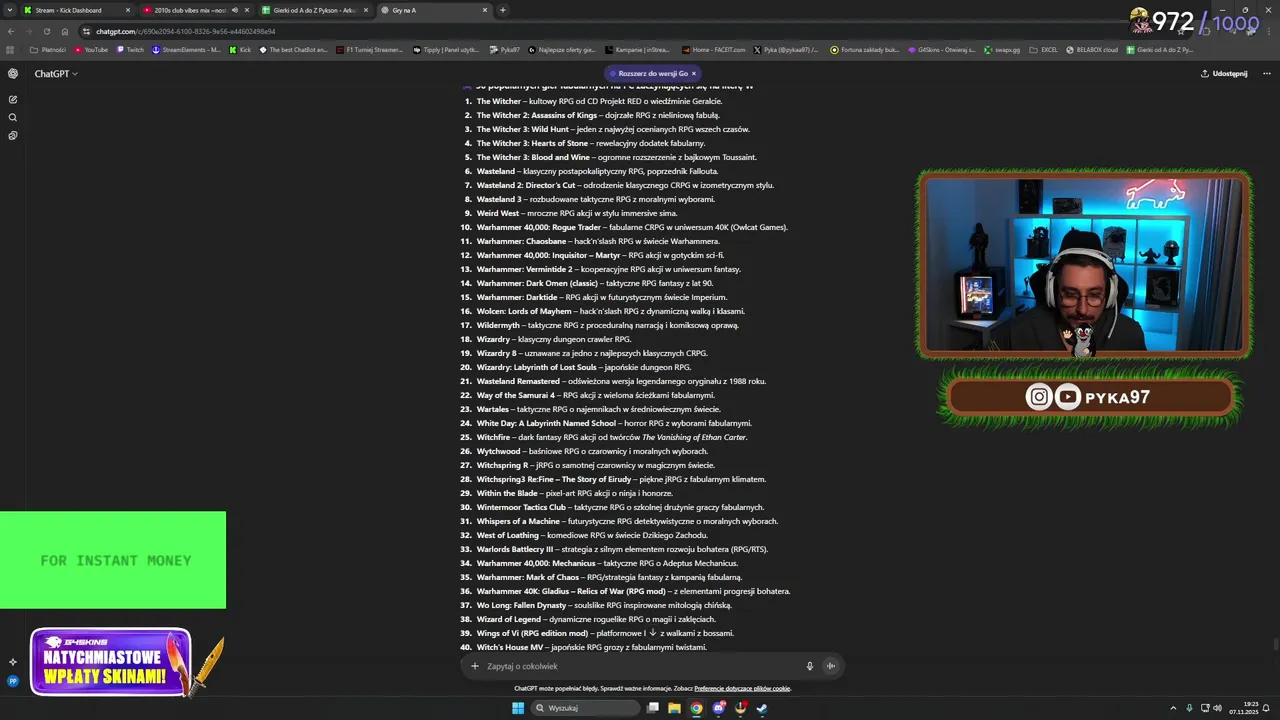Open the library icon in ChatGPT sidebar
This screenshot has height=720, width=1280.
coord(13,135)
